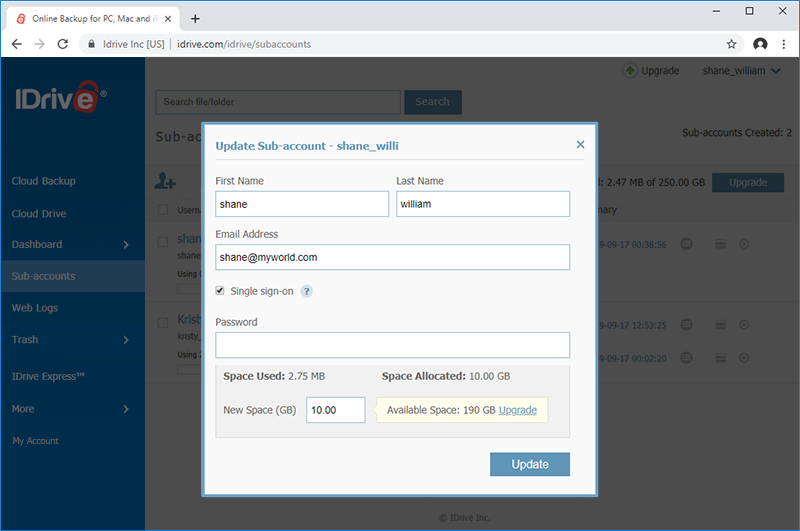Open Web Logs in the sidebar
800x531 pixels.
pos(35,308)
